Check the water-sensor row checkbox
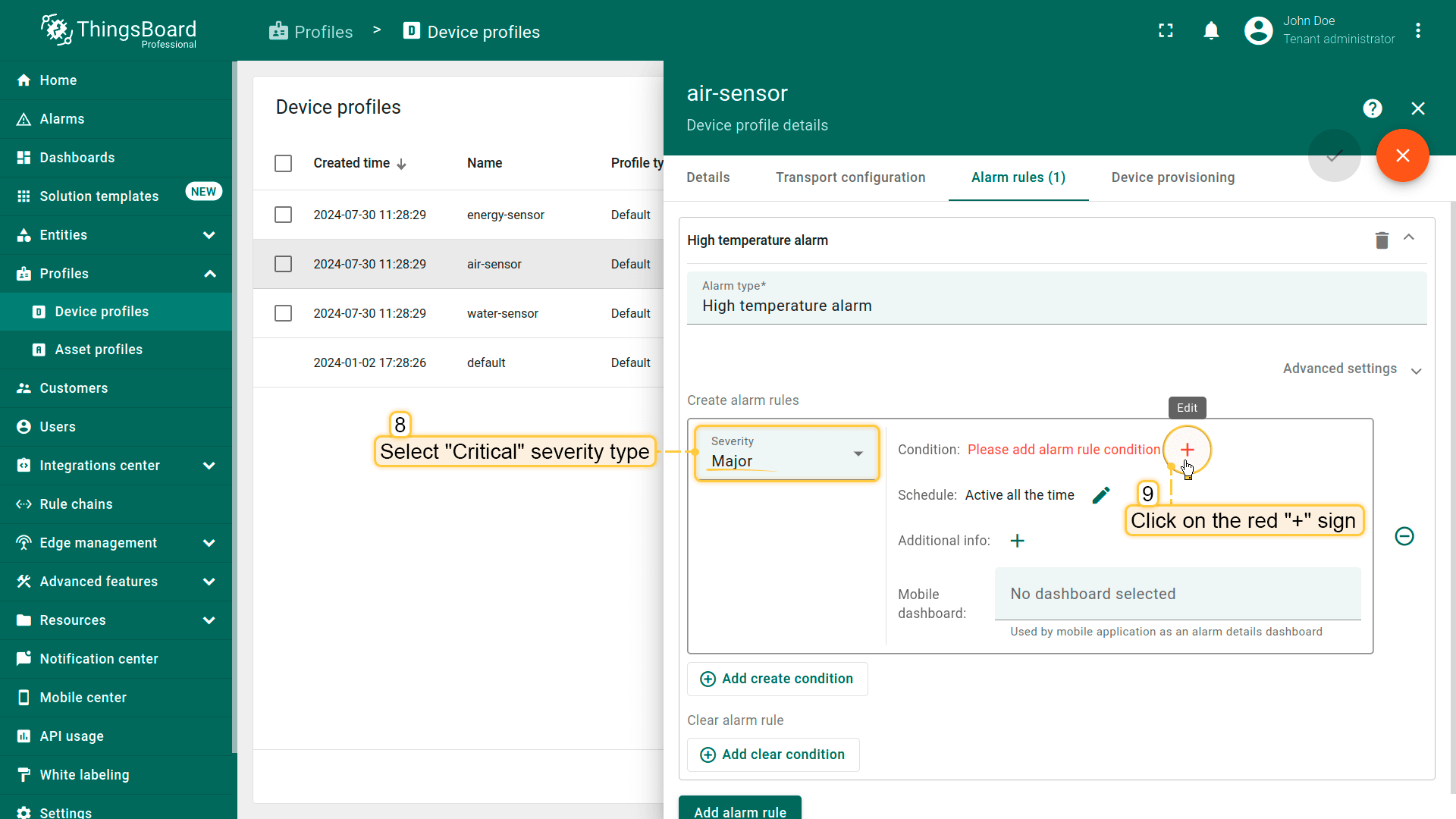Screen dimensions: 1456x819 coord(283,313)
